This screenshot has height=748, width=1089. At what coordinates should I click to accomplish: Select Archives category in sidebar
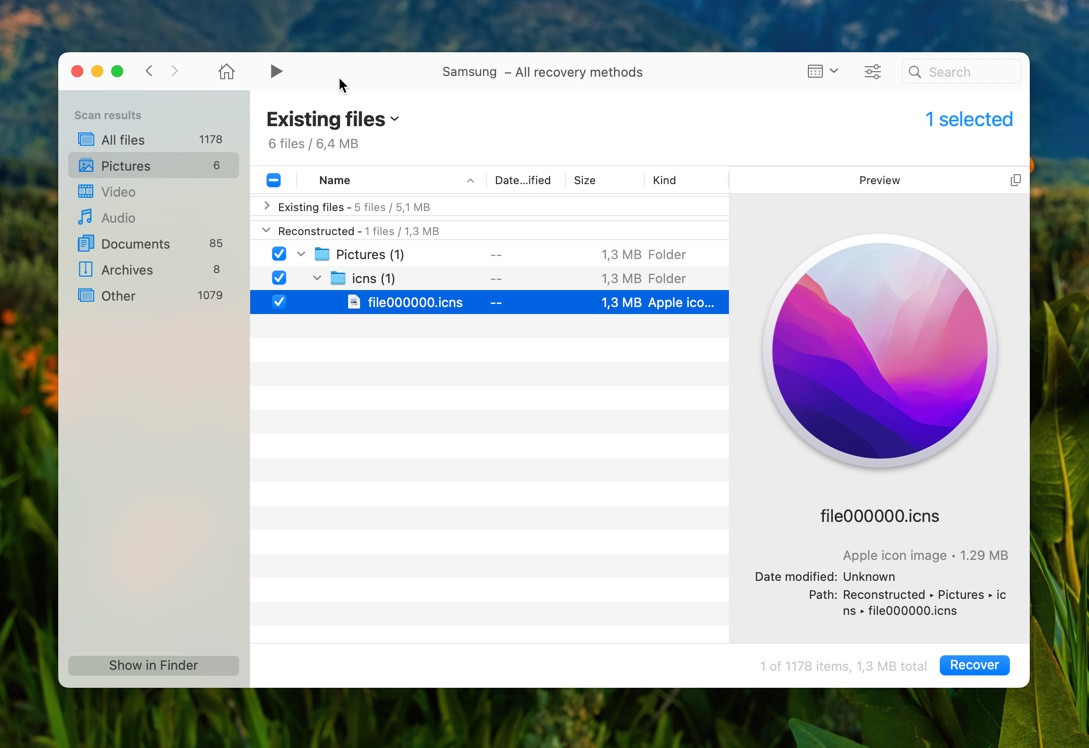[x=153, y=269]
